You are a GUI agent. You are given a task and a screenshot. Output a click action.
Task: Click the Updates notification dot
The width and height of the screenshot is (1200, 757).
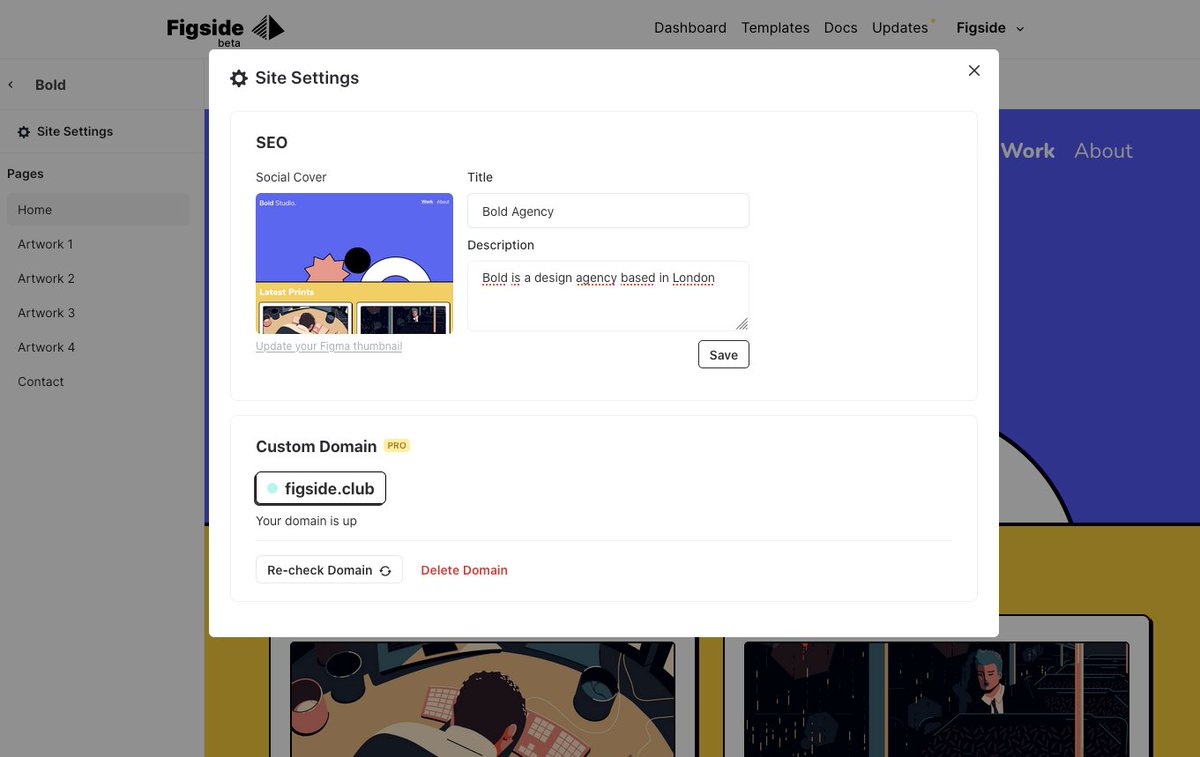point(933,20)
